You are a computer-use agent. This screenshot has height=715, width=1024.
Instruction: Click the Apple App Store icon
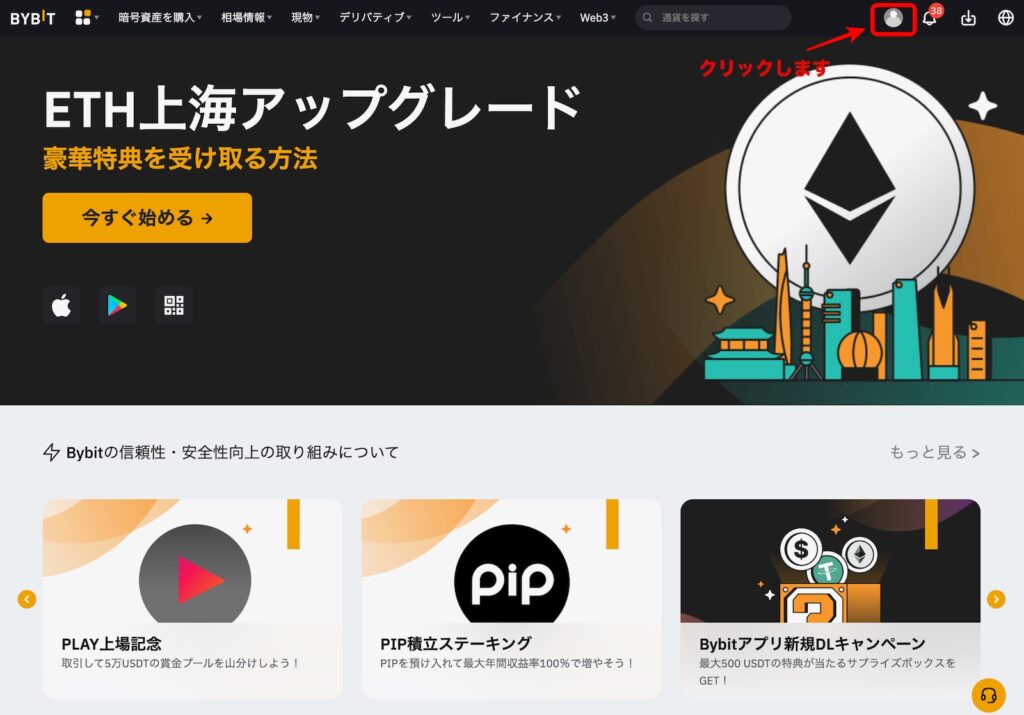click(61, 305)
